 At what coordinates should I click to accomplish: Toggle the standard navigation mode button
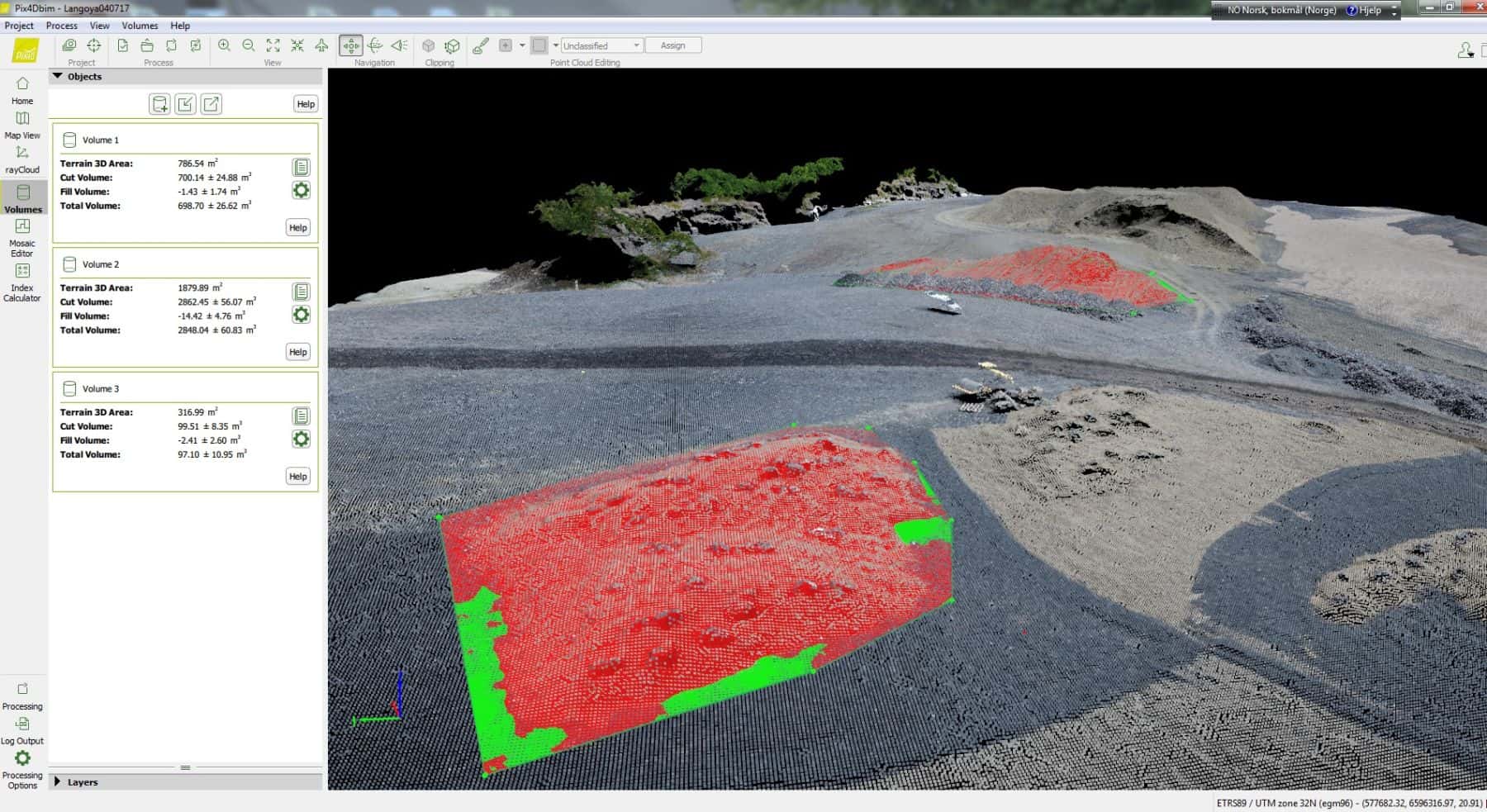click(351, 45)
